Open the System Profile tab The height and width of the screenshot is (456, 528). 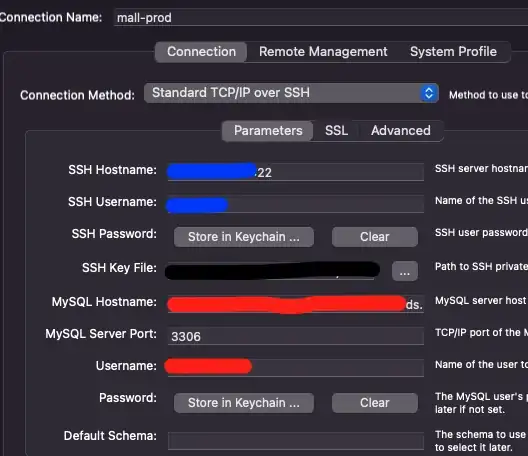tap(453, 52)
